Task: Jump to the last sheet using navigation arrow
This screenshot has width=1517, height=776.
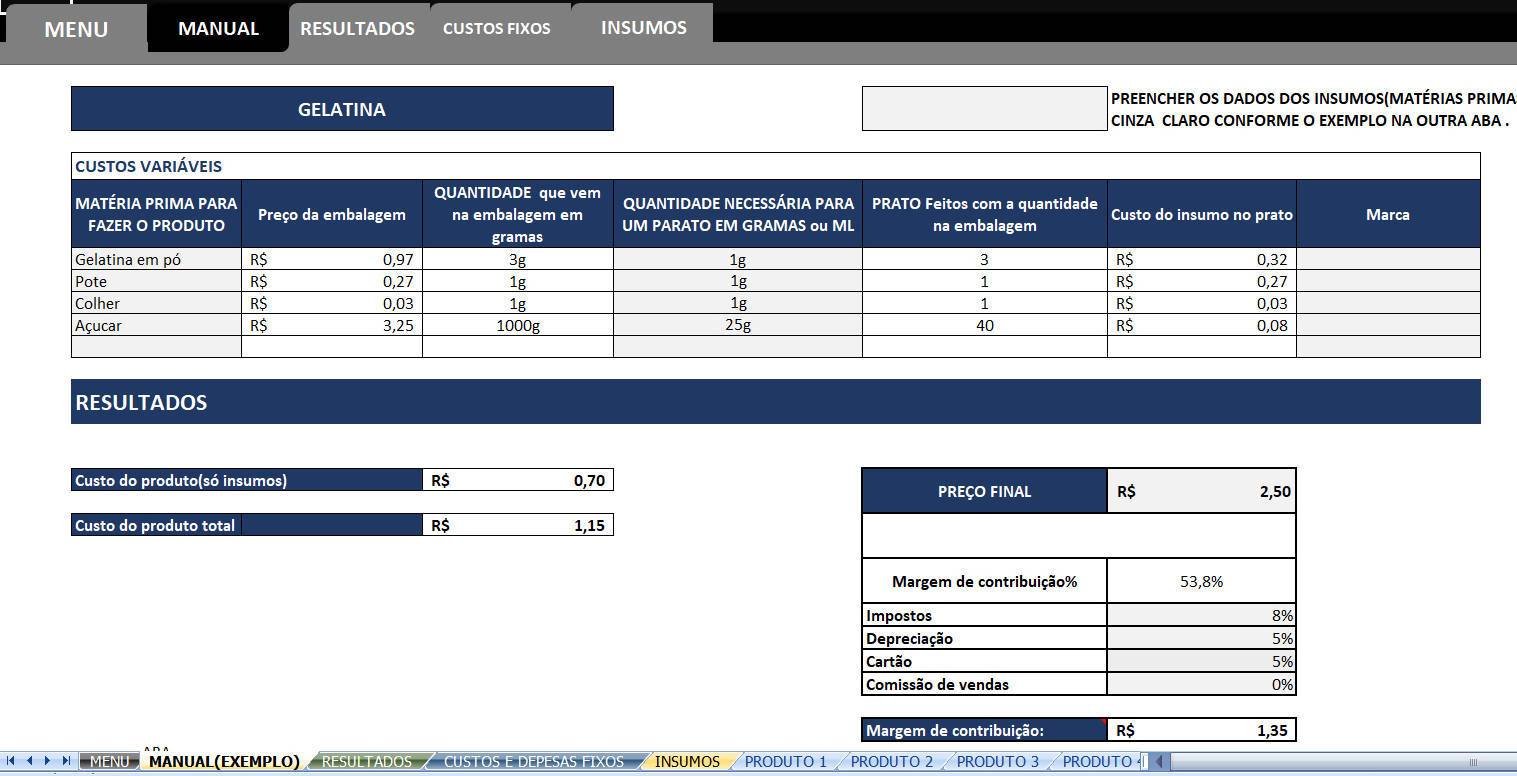Action: pyautogui.click(x=66, y=761)
